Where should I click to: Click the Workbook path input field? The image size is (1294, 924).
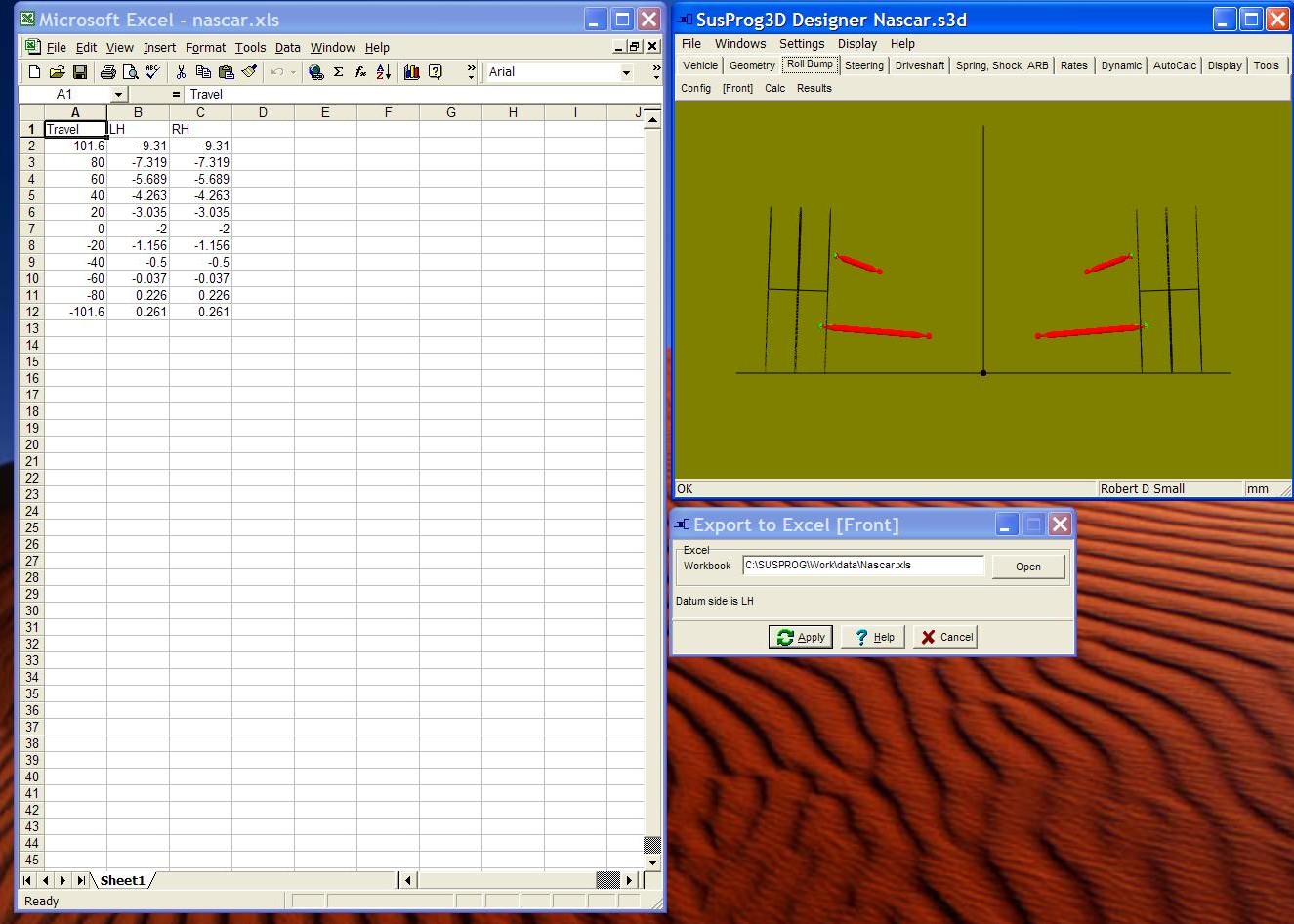click(862, 566)
